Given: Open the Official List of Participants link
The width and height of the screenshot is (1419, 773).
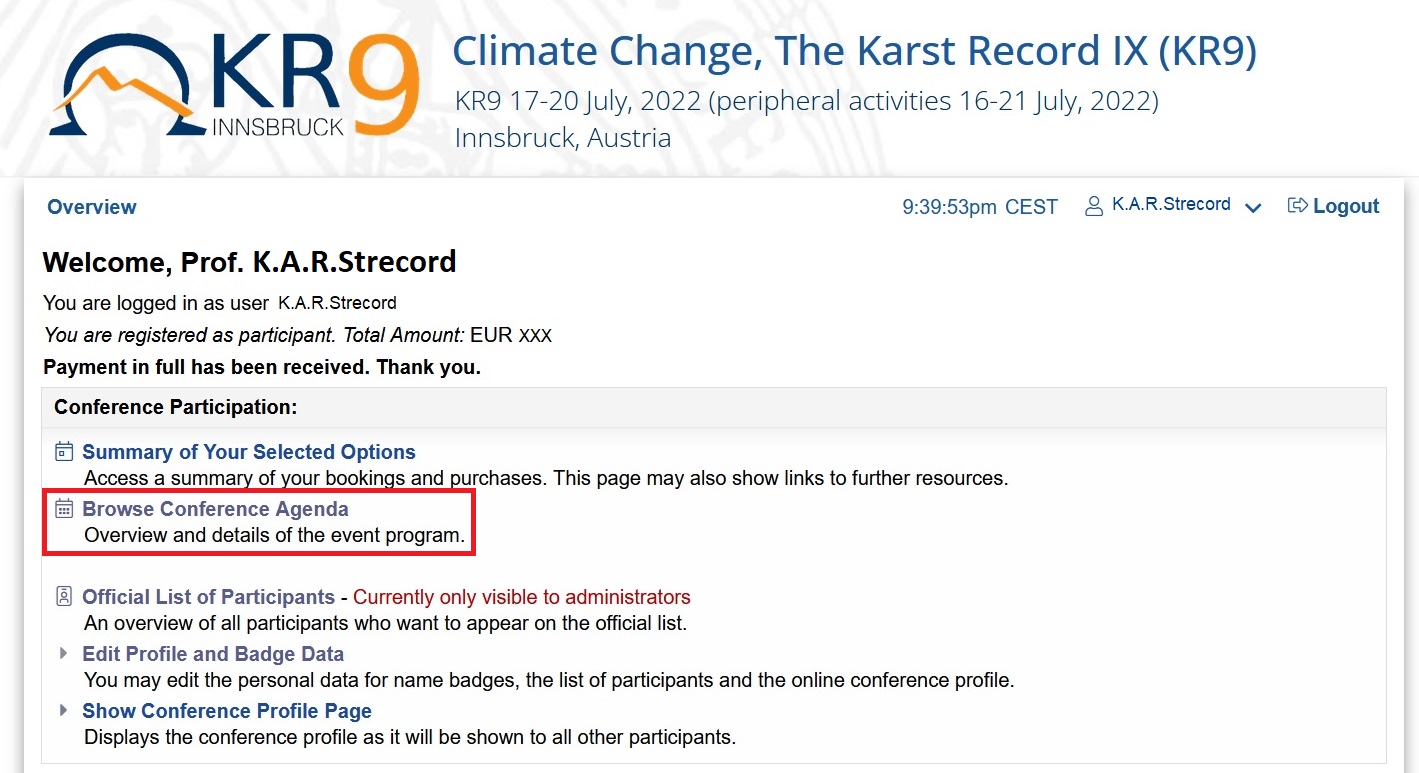Looking at the screenshot, I should coord(208,597).
